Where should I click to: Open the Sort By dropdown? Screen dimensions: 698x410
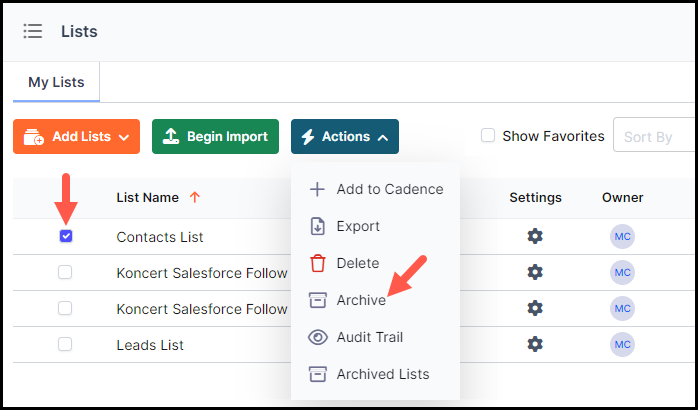point(654,135)
